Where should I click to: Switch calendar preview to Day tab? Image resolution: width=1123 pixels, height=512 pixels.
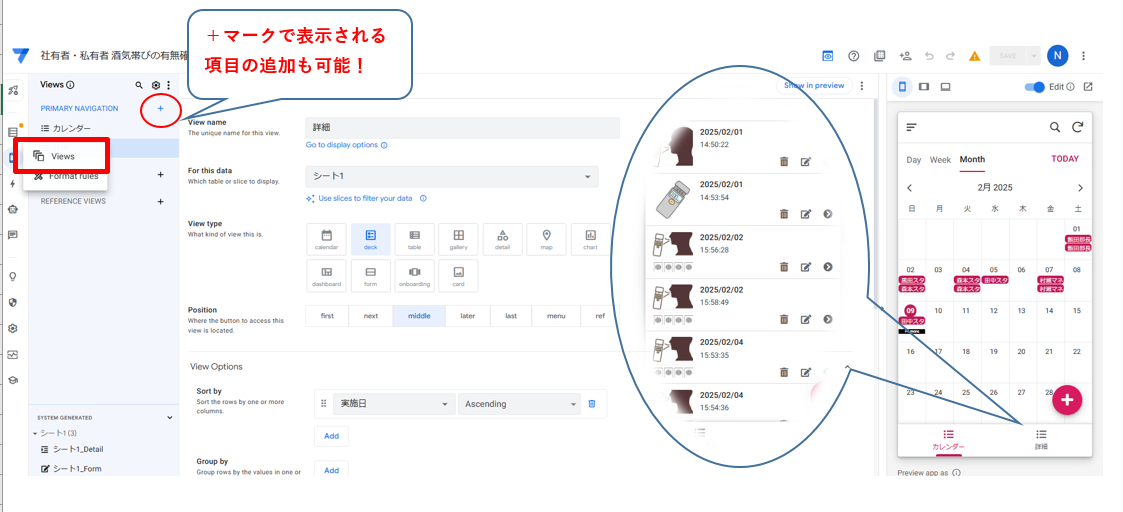click(914, 160)
